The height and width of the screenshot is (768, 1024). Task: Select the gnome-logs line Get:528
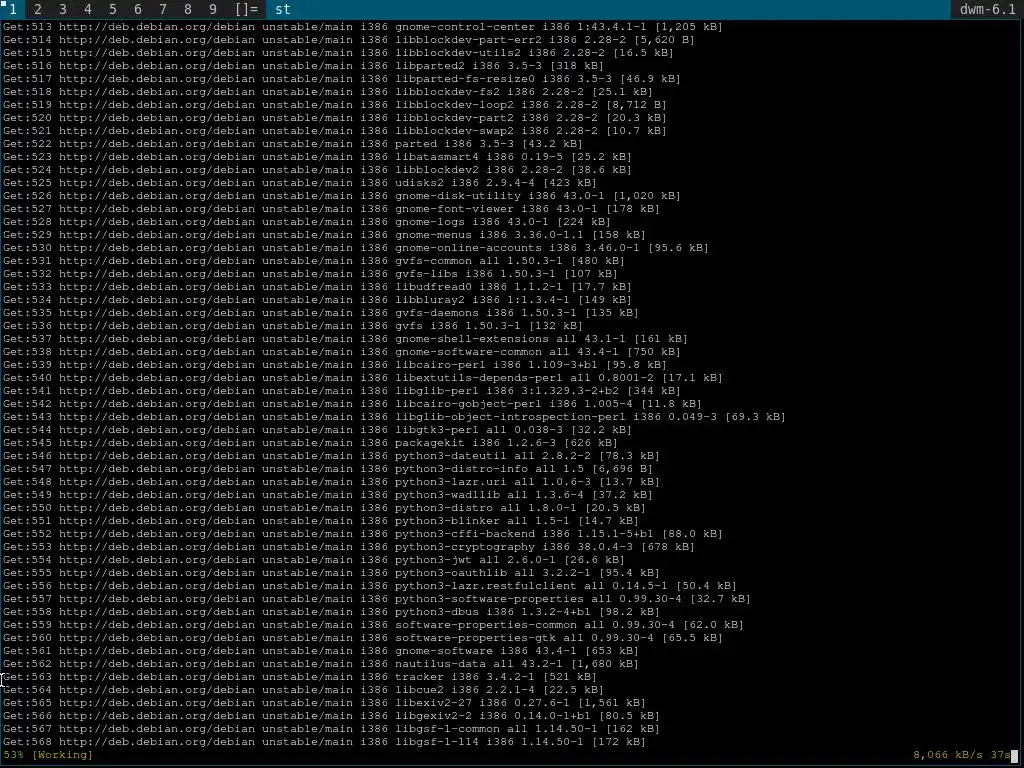pyautogui.click(x=306, y=221)
